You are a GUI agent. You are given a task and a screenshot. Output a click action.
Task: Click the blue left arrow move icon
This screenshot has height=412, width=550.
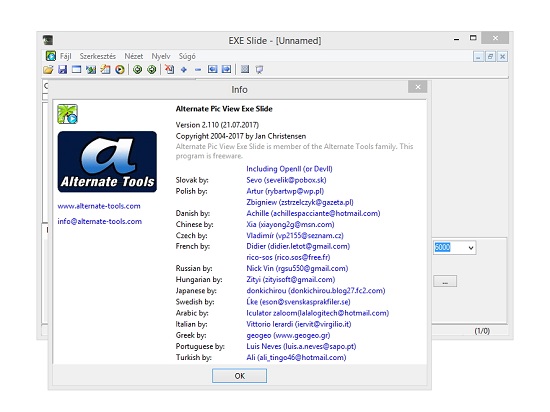pyautogui.click(x=212, y=69)
